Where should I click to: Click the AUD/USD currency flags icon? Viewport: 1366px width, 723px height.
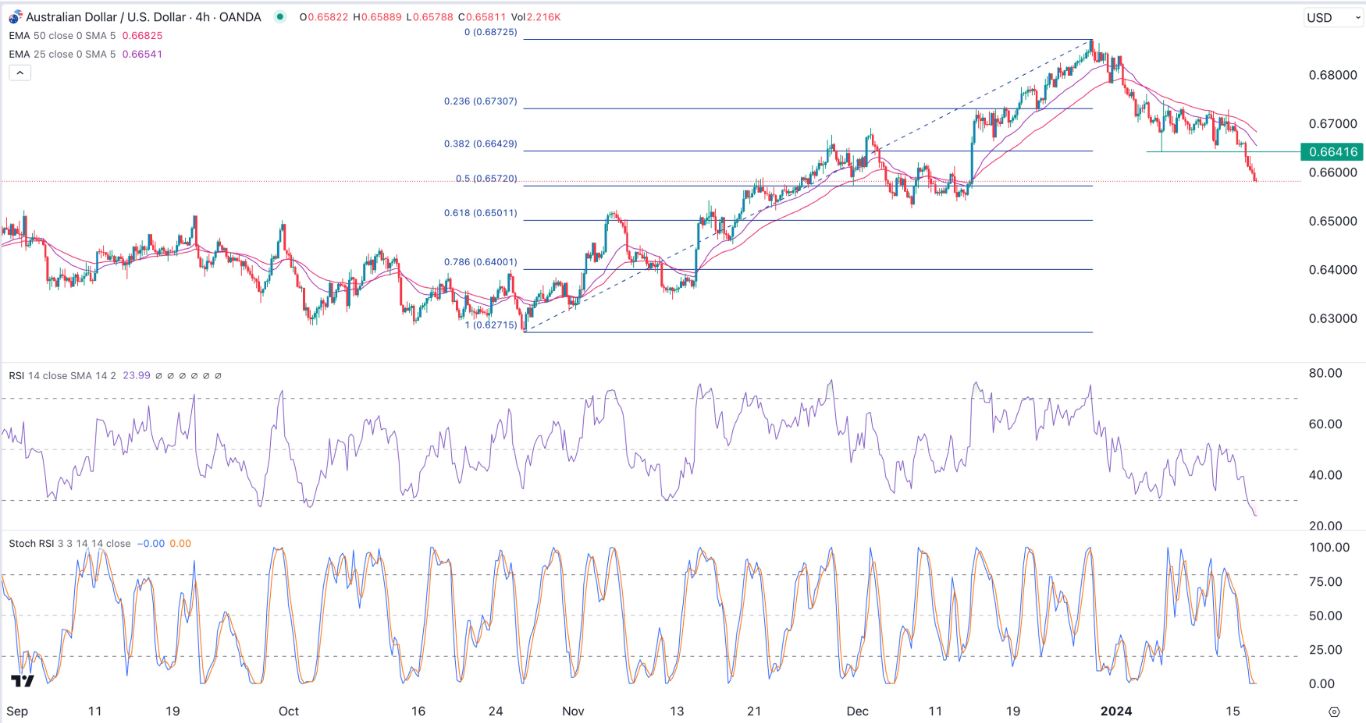[x=16, y=17]
